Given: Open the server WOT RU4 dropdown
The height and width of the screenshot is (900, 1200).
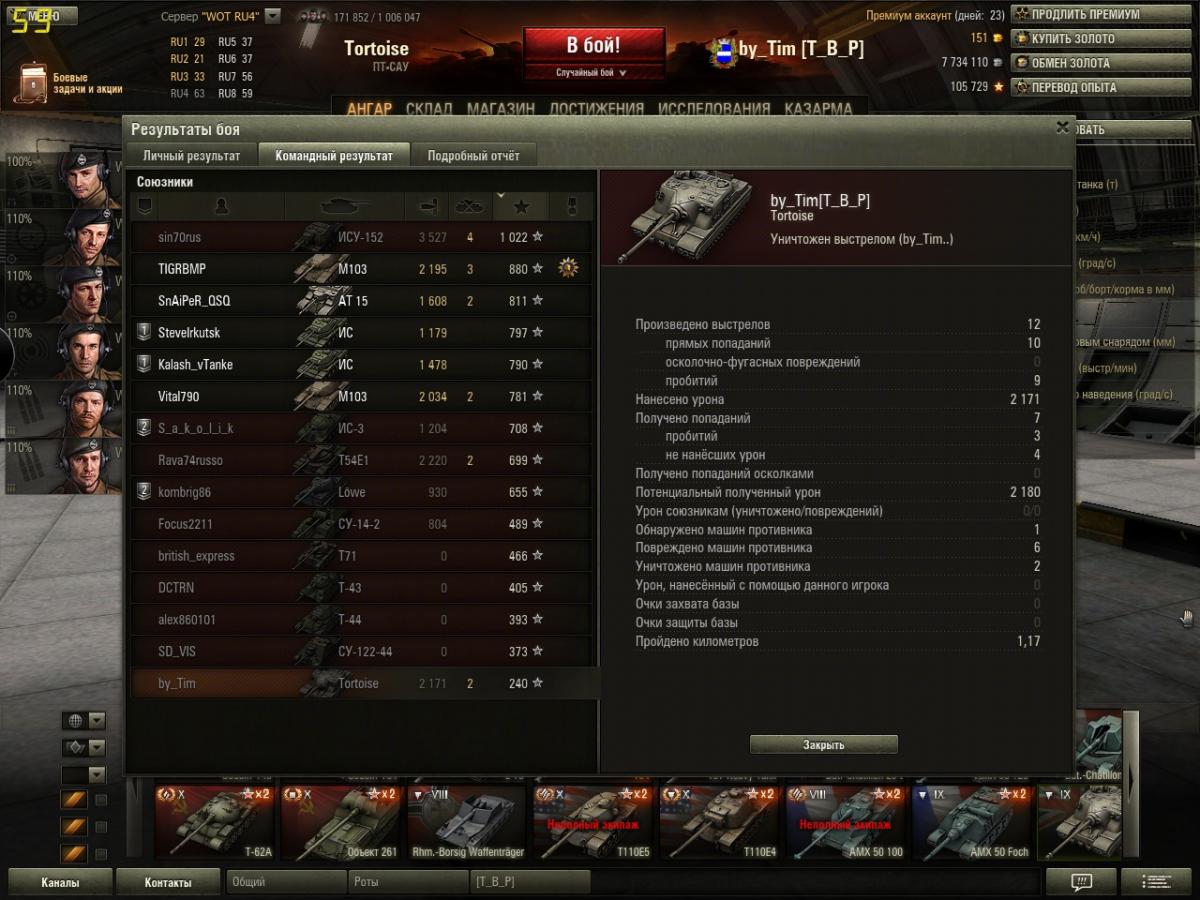Looking at the screenshot, I should coord(273,17).
